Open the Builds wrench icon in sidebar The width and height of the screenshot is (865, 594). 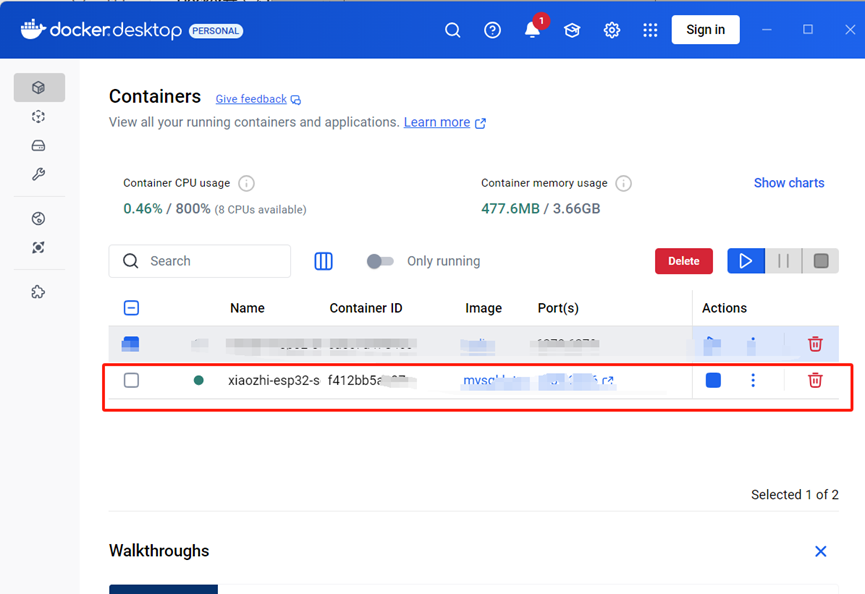(39, 175)
